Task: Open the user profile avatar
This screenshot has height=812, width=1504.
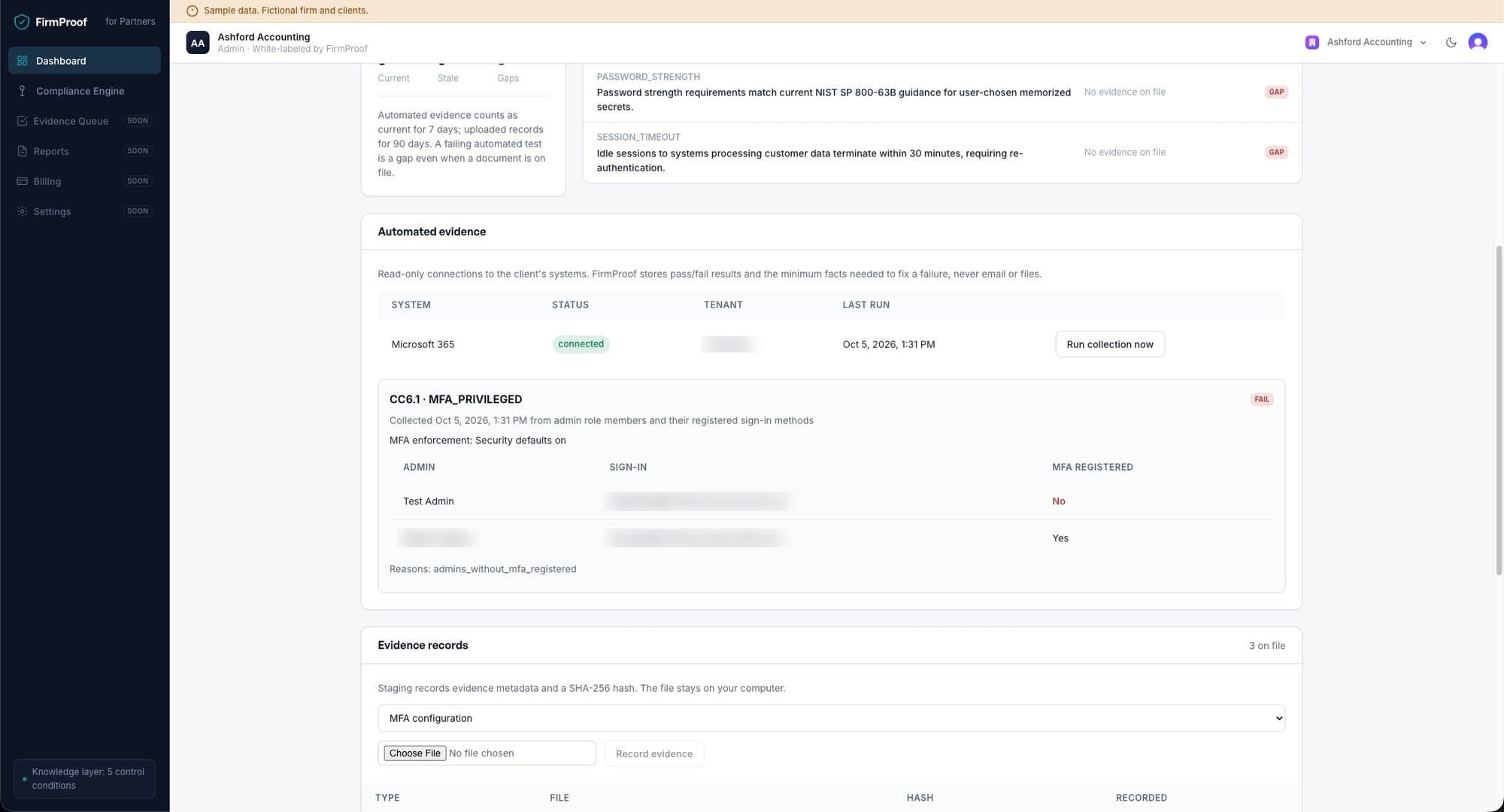Action: (x=1478, y=42)
